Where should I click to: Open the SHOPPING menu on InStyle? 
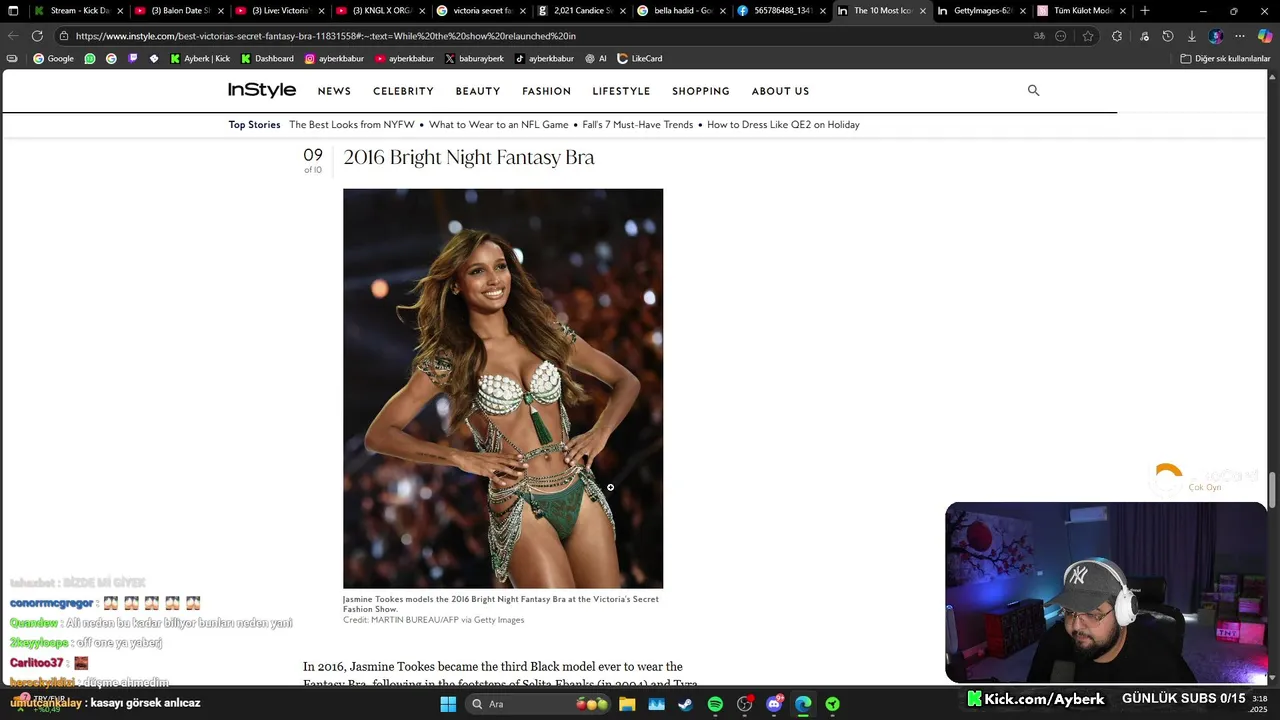(x=701, y=91)
